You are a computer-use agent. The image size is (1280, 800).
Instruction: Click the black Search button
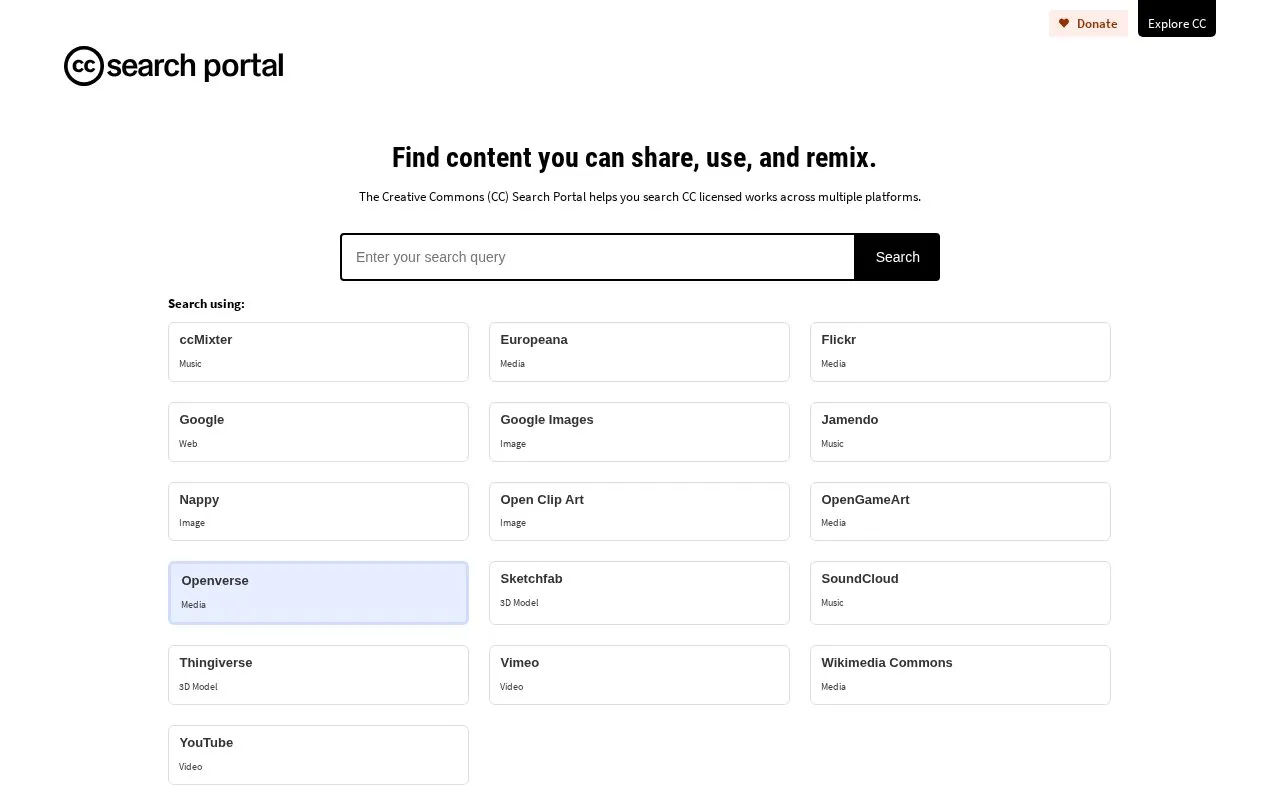click(x=897, y=257)
